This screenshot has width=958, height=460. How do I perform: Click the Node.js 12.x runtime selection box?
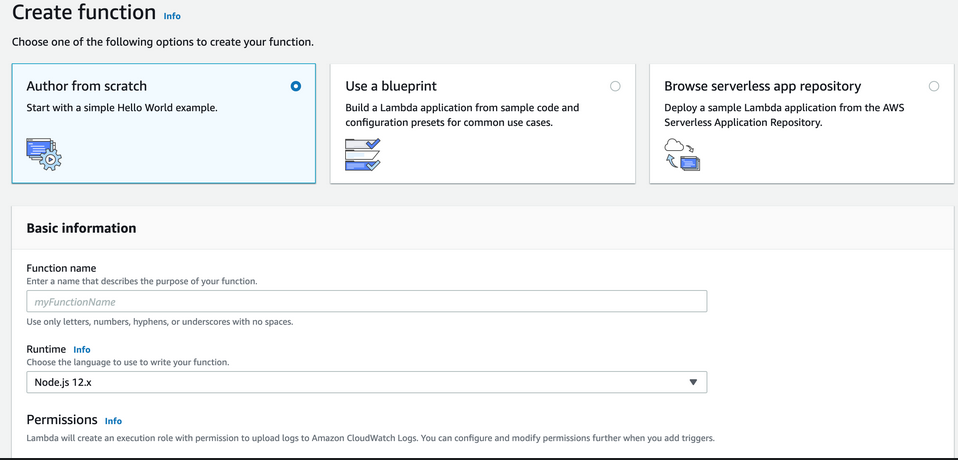(366, 382)
